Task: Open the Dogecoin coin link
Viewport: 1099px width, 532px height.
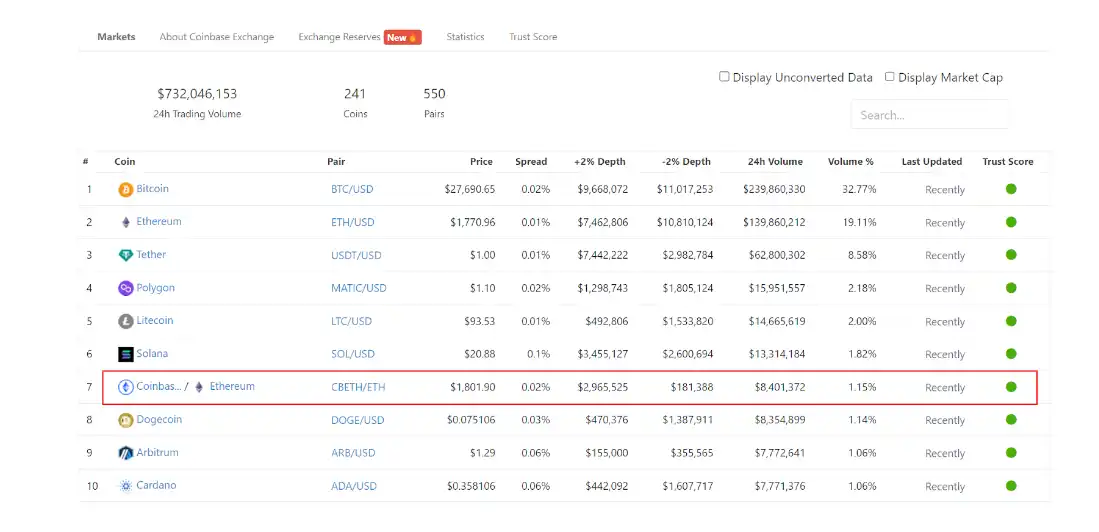Action: click(158, 419)
